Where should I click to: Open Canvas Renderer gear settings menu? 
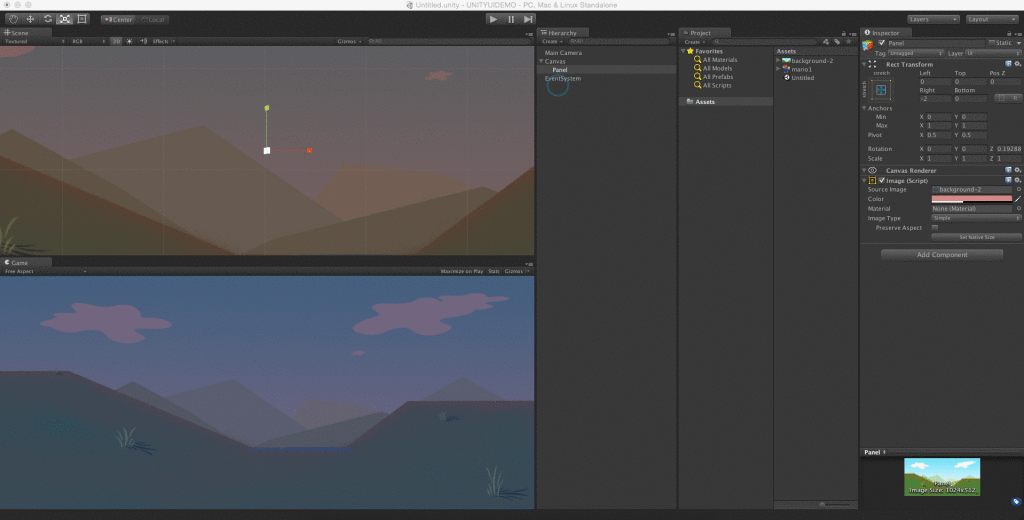[1017, 171]
